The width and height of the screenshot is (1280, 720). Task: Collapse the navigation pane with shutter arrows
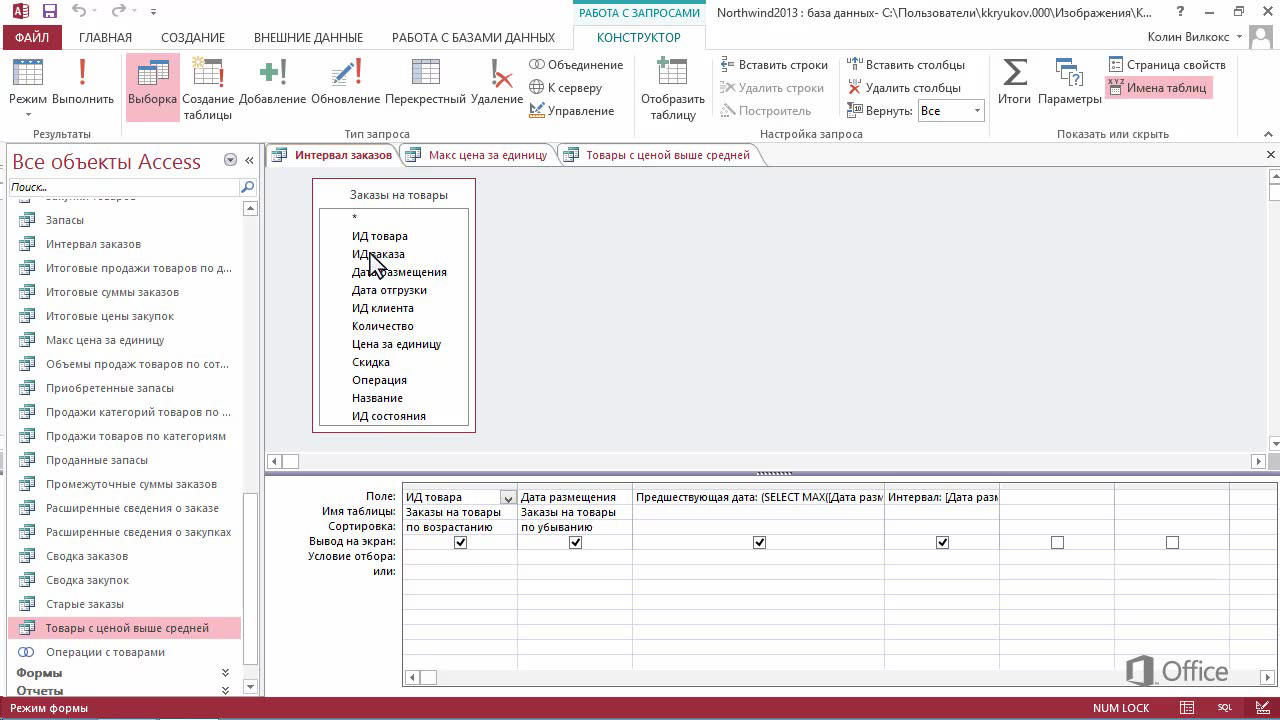pos(249,160)
